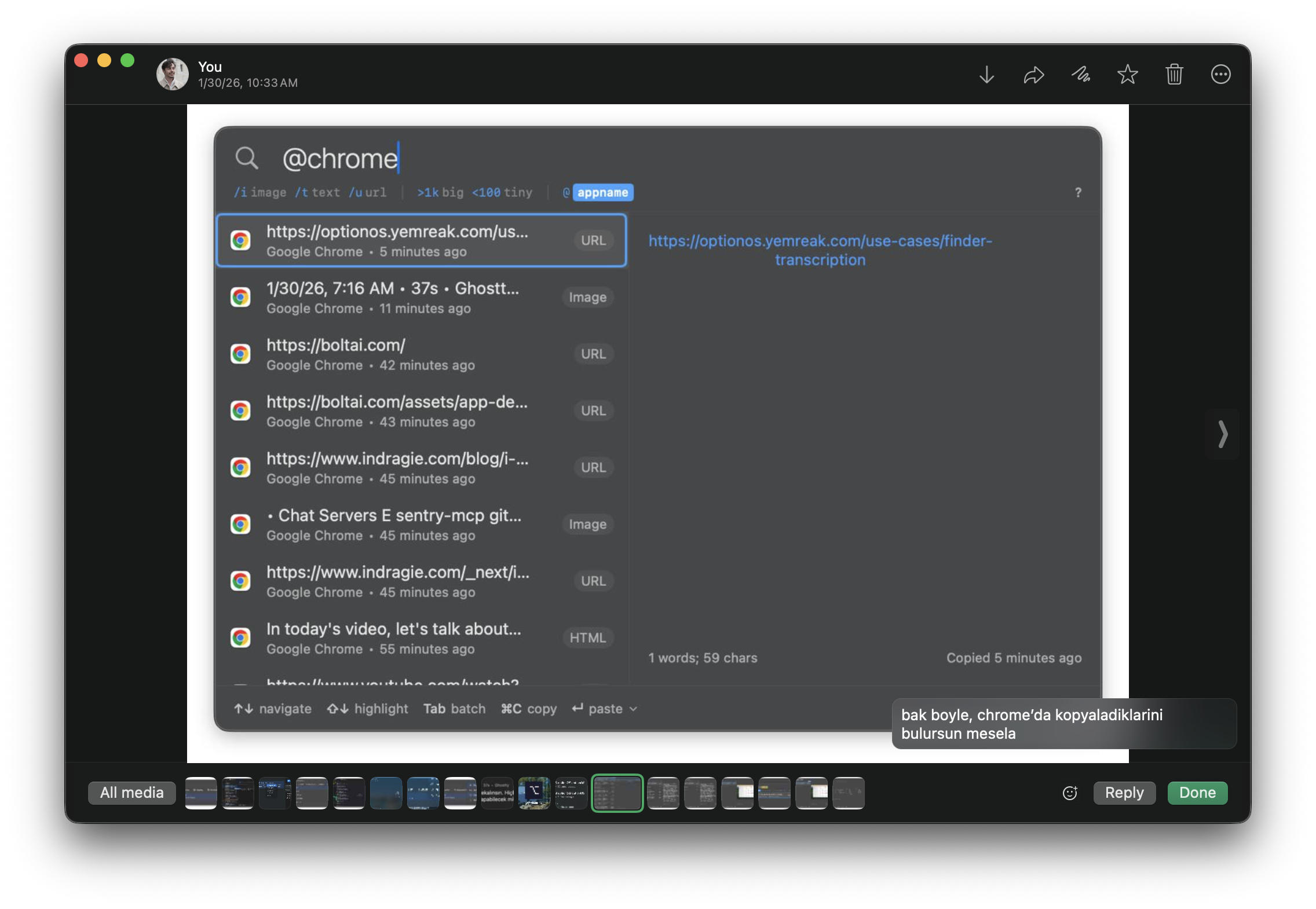Expand the paste options chevron
1316x909 pixels.
point(633,709)
